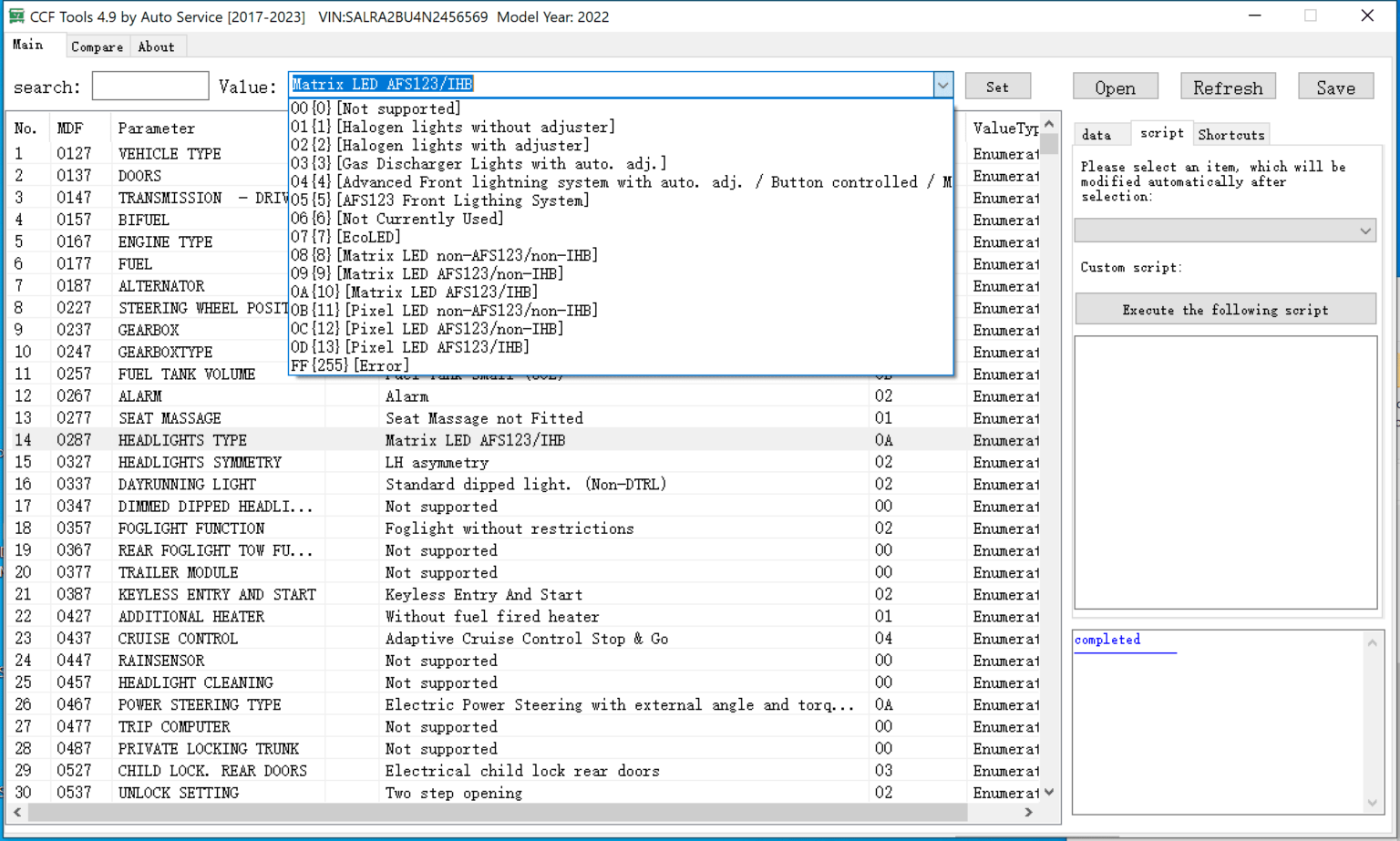Collapse the Value dropdown arrow
Screen dimensions: 1400x841
coord(943,84)
